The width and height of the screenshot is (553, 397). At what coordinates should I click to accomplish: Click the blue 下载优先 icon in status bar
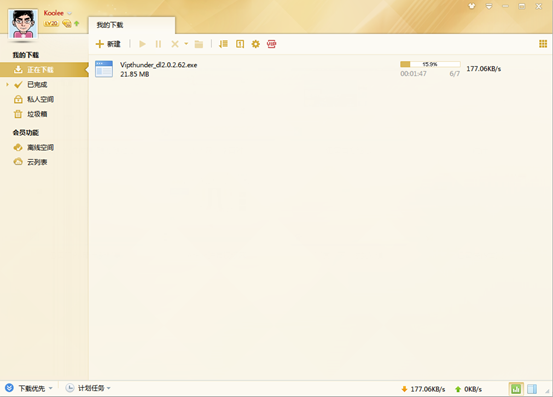point(10,389)
